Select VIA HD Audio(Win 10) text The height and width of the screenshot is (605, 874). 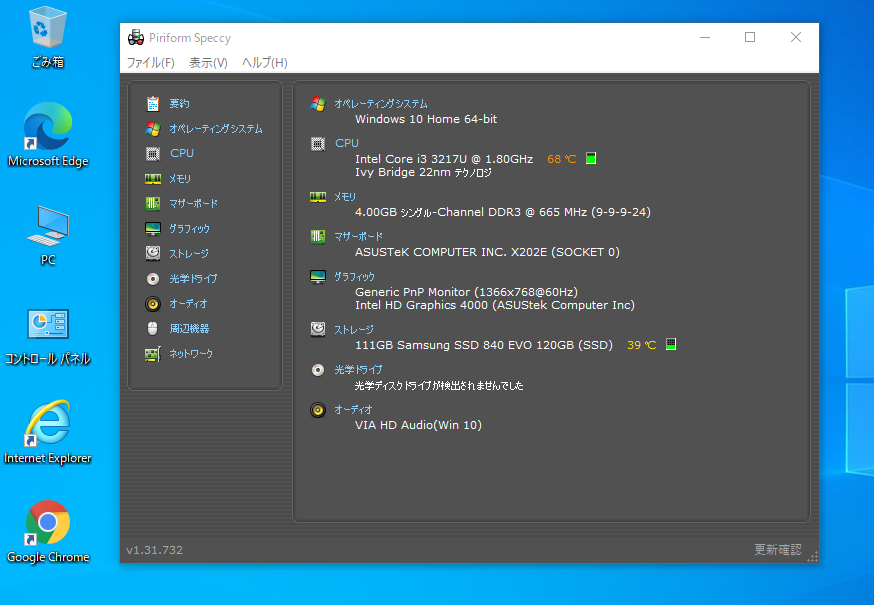418,425
